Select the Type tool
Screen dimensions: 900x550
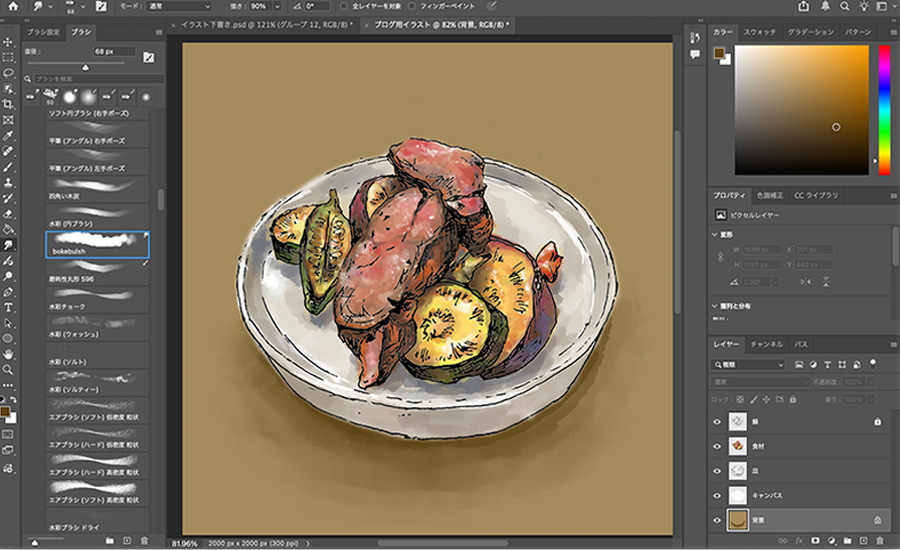8,307
